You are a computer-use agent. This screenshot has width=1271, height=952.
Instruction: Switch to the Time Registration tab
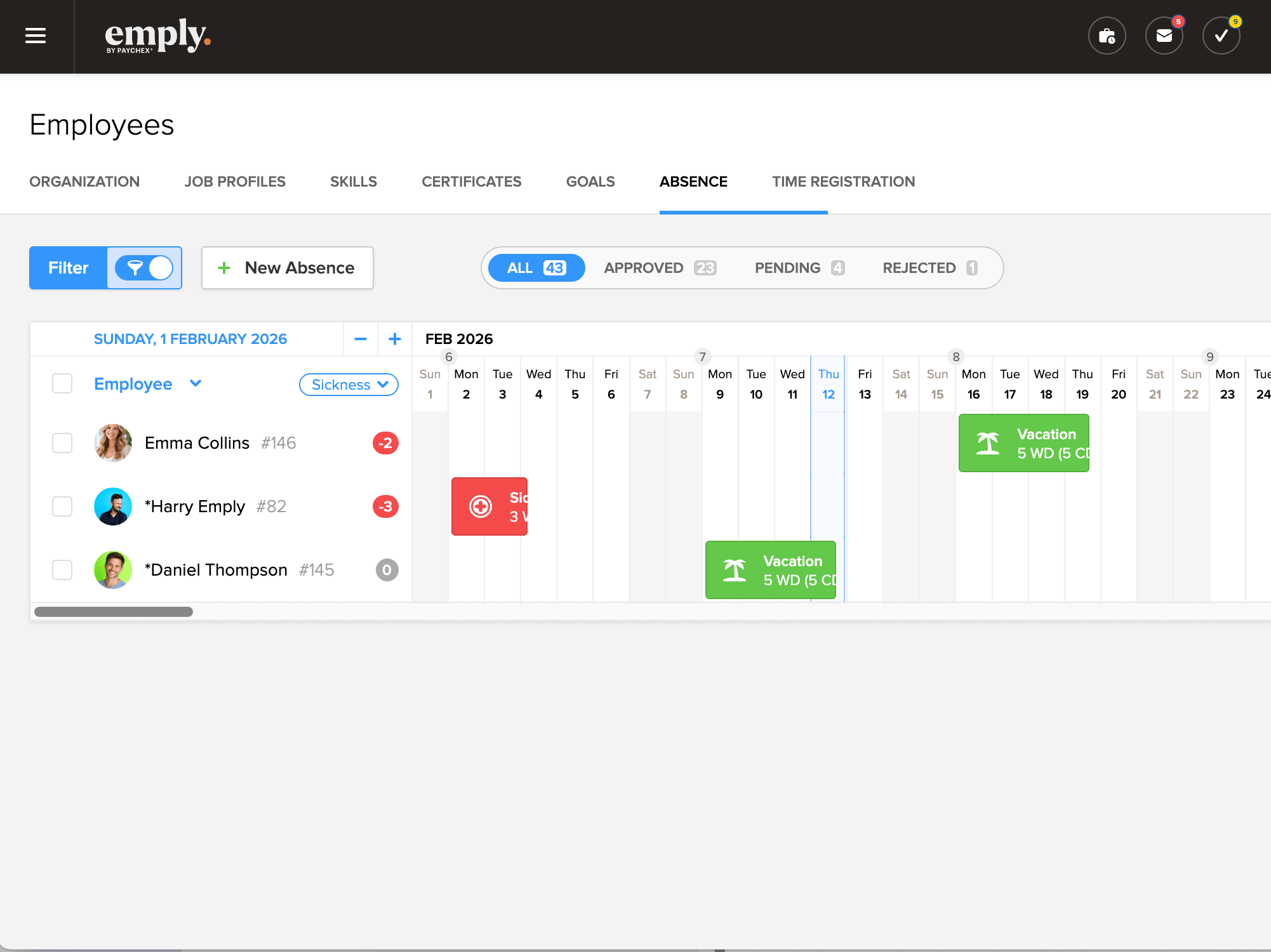843,182
